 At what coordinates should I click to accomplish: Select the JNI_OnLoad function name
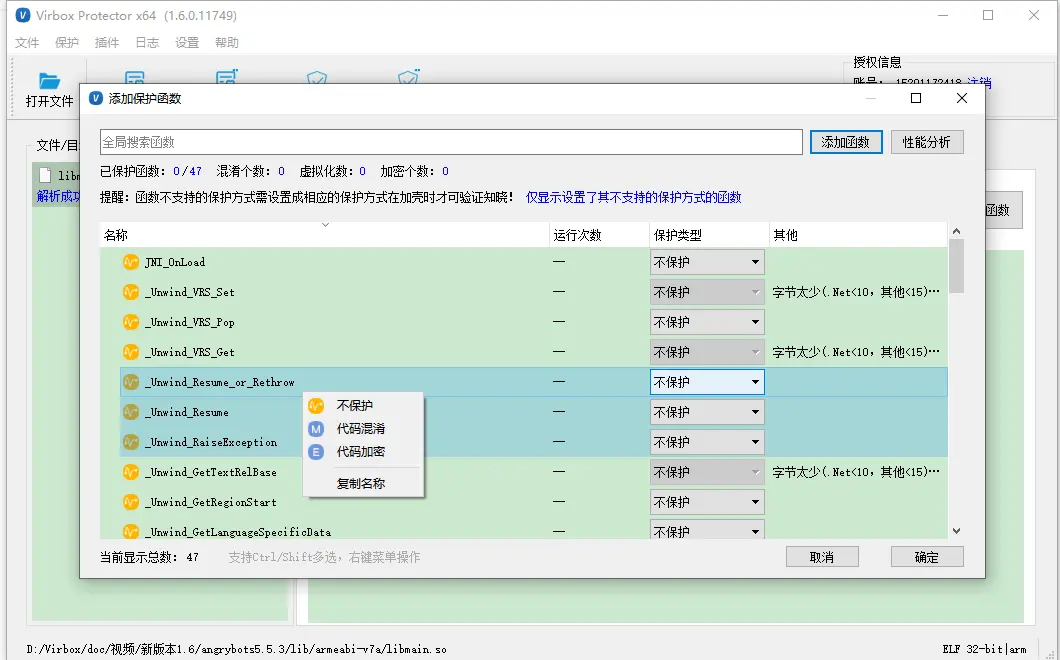tap(175, 262)
